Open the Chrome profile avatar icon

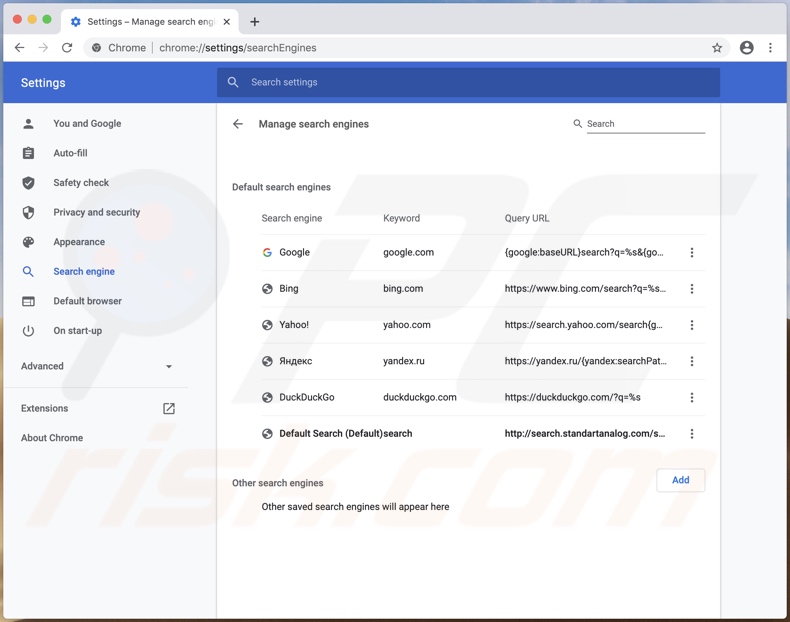click(746, 48)
